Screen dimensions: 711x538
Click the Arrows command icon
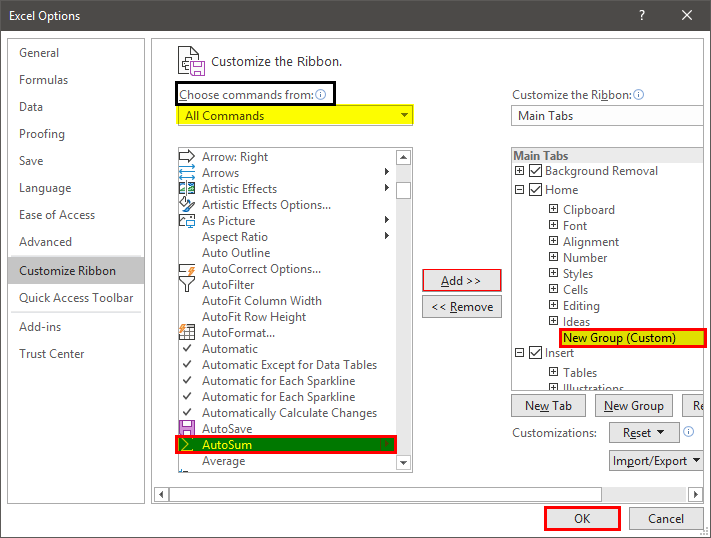point(187,173)
